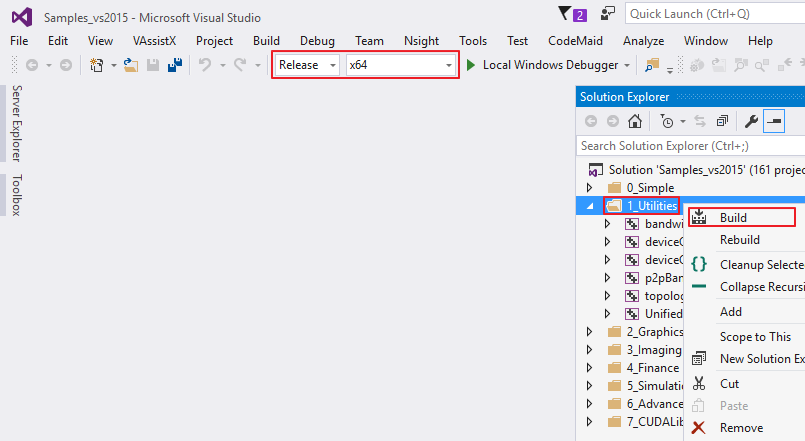Screen dimensions: 805x441
Task: Click the Search Solution Explorer field
Action: pos(691,146)
